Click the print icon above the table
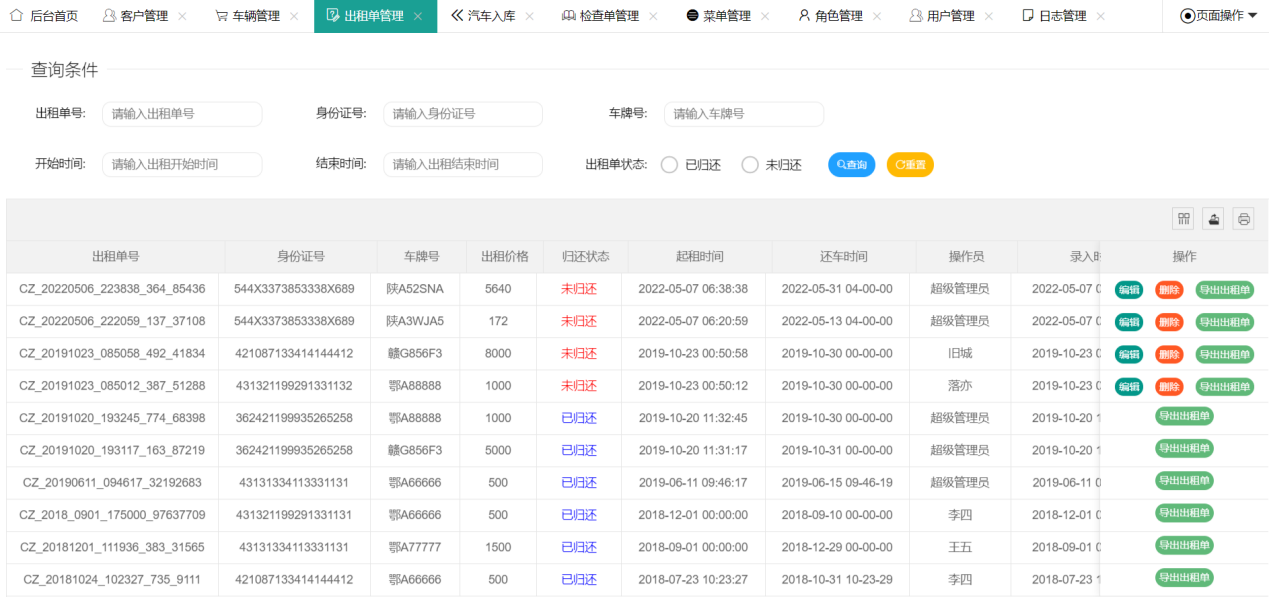The image size is (1269, 597). [x=1244, y=219]
